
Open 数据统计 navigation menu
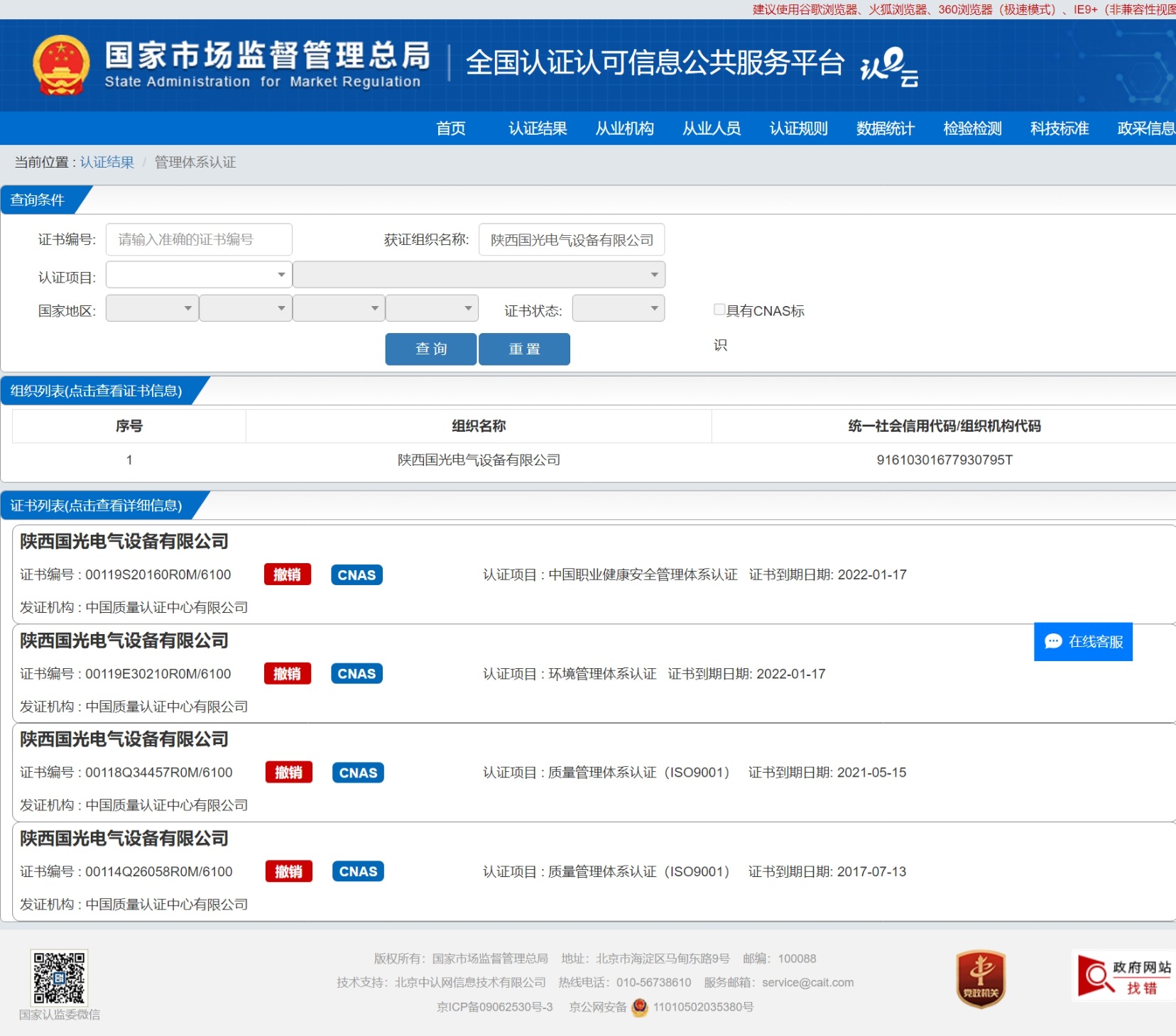click(x=886, y=129)
